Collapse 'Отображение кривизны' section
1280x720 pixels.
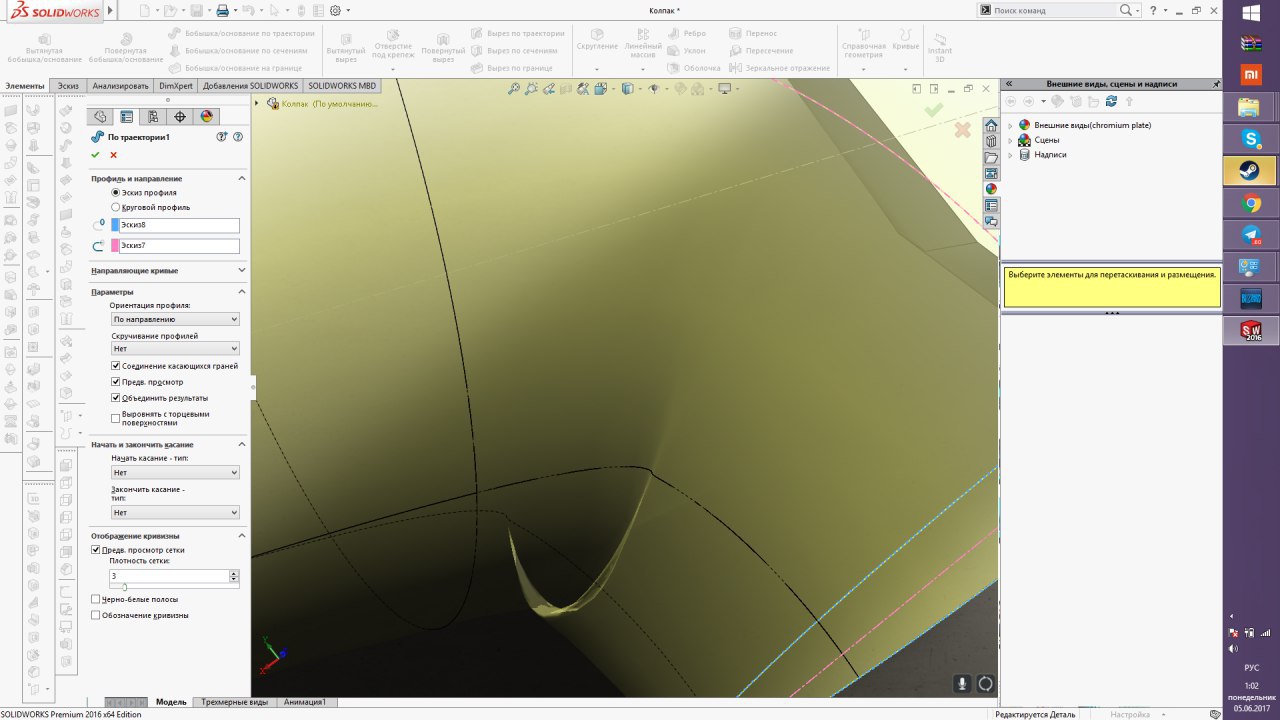pos(242,535)
